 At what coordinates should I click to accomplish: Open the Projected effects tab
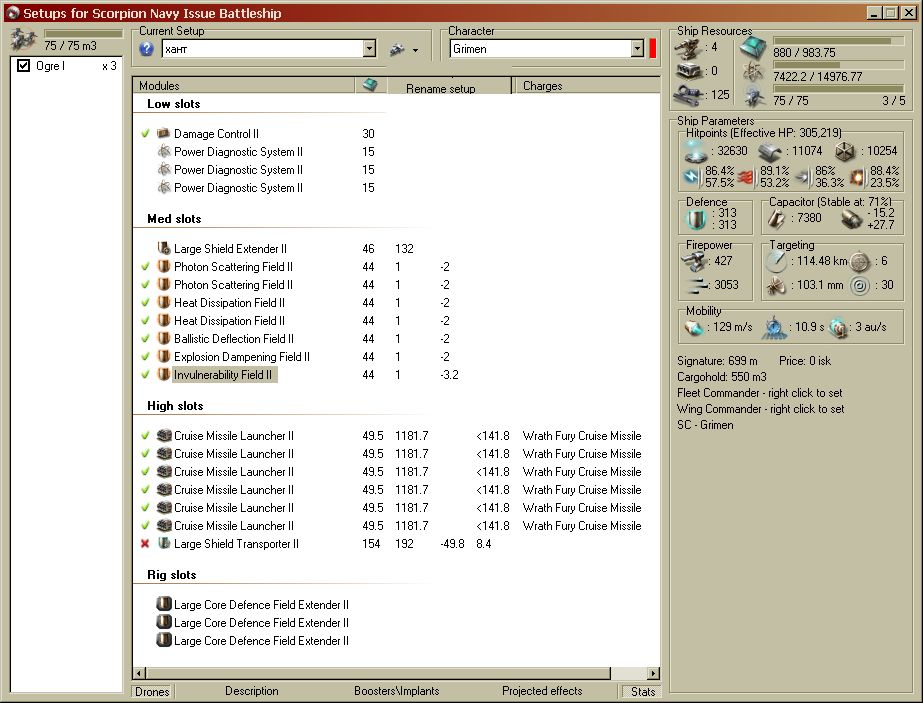(542, 691)
